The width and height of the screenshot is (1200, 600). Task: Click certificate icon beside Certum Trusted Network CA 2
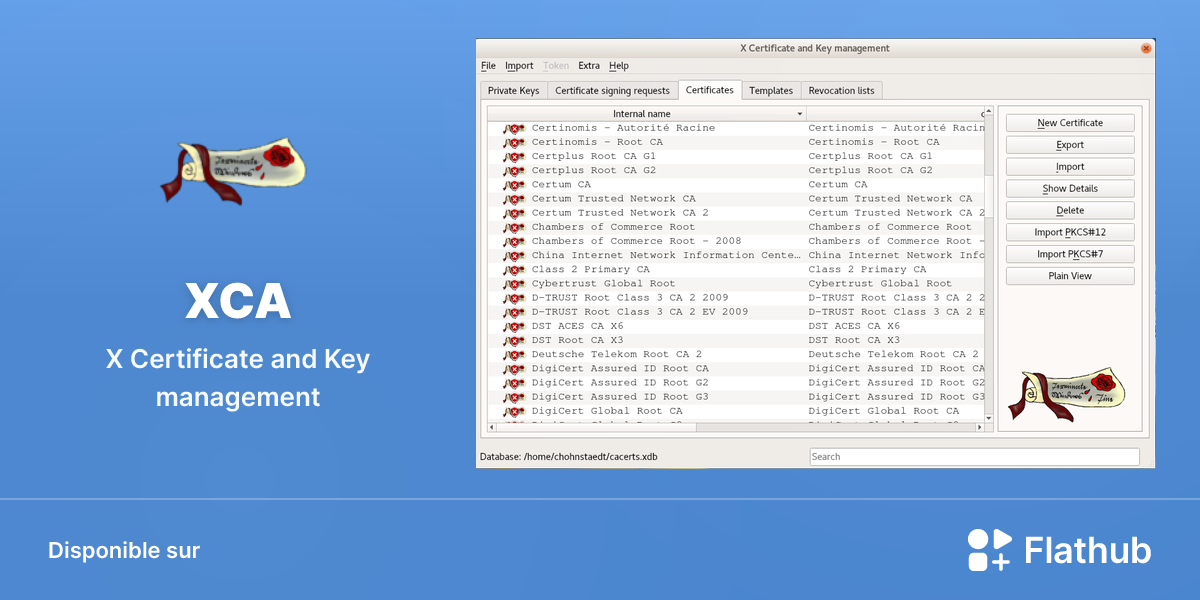(x=514, y=213)
